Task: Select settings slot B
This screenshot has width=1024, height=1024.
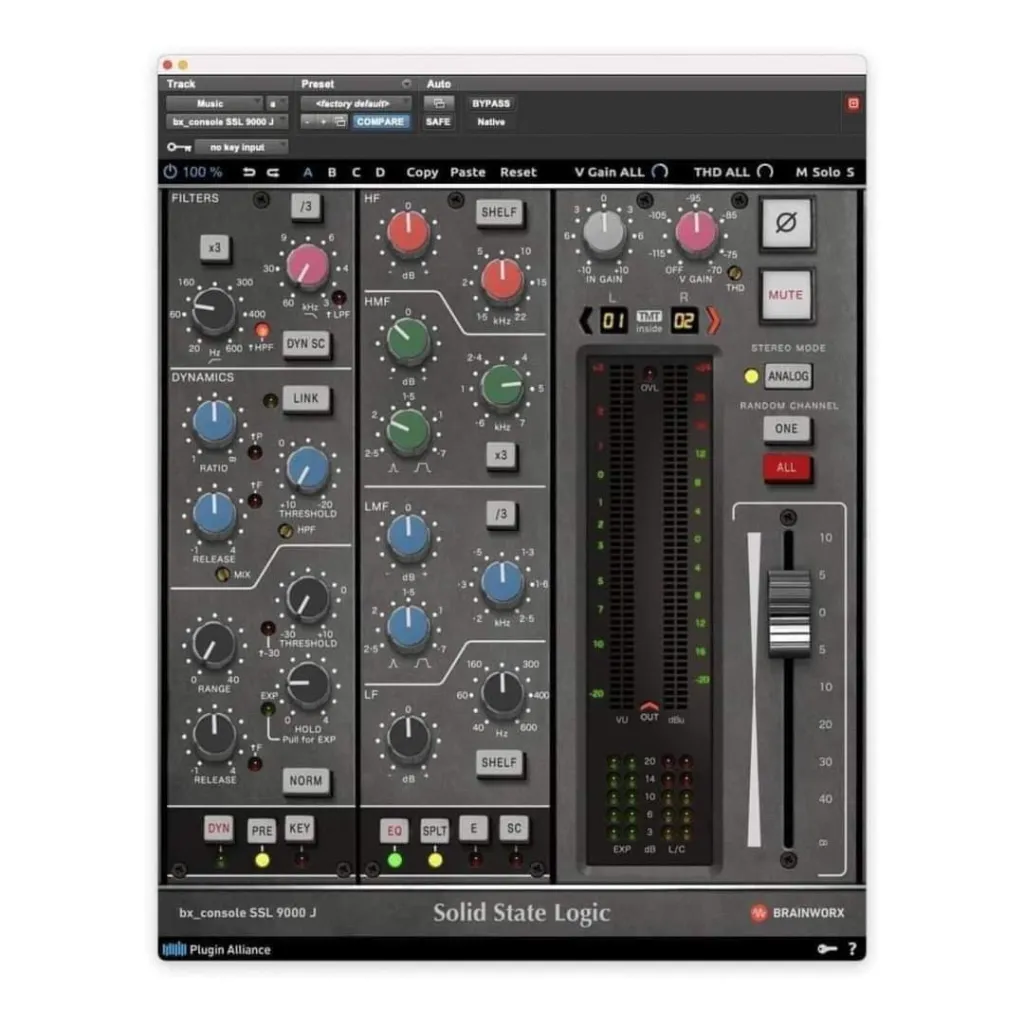Action: coord(332,172)
